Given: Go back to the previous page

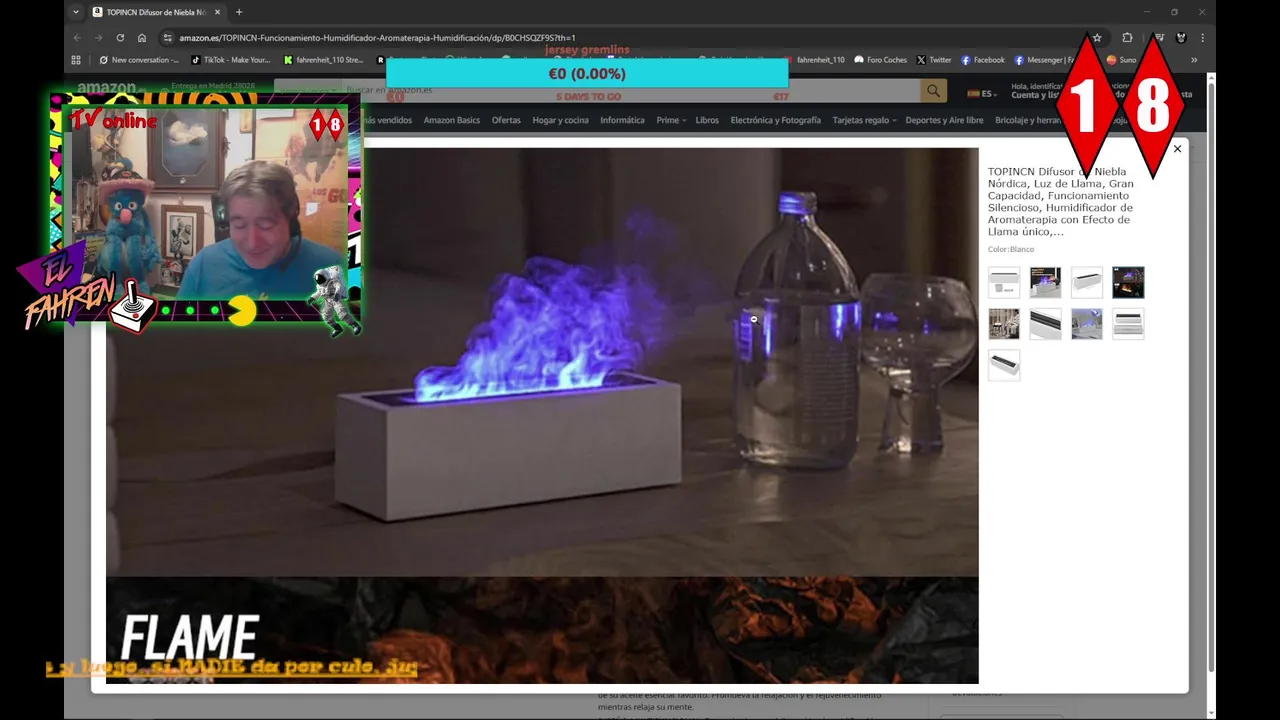Looking at the screenshot, I should 77,38.
